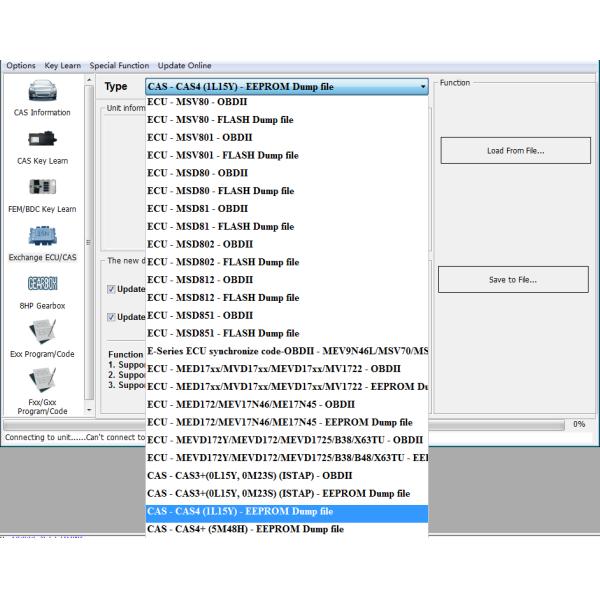Open the CAS Information car icon

click(42, 91)
